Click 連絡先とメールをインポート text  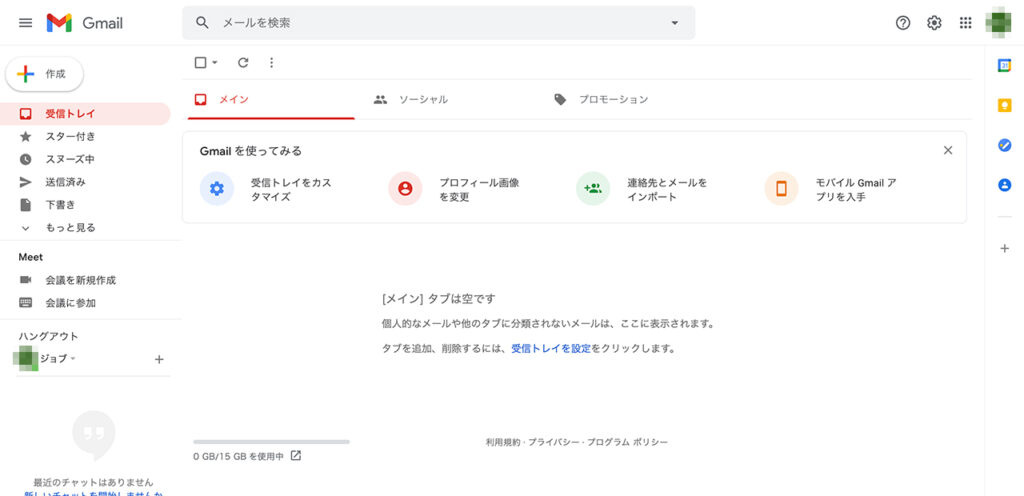coord(667,190)
